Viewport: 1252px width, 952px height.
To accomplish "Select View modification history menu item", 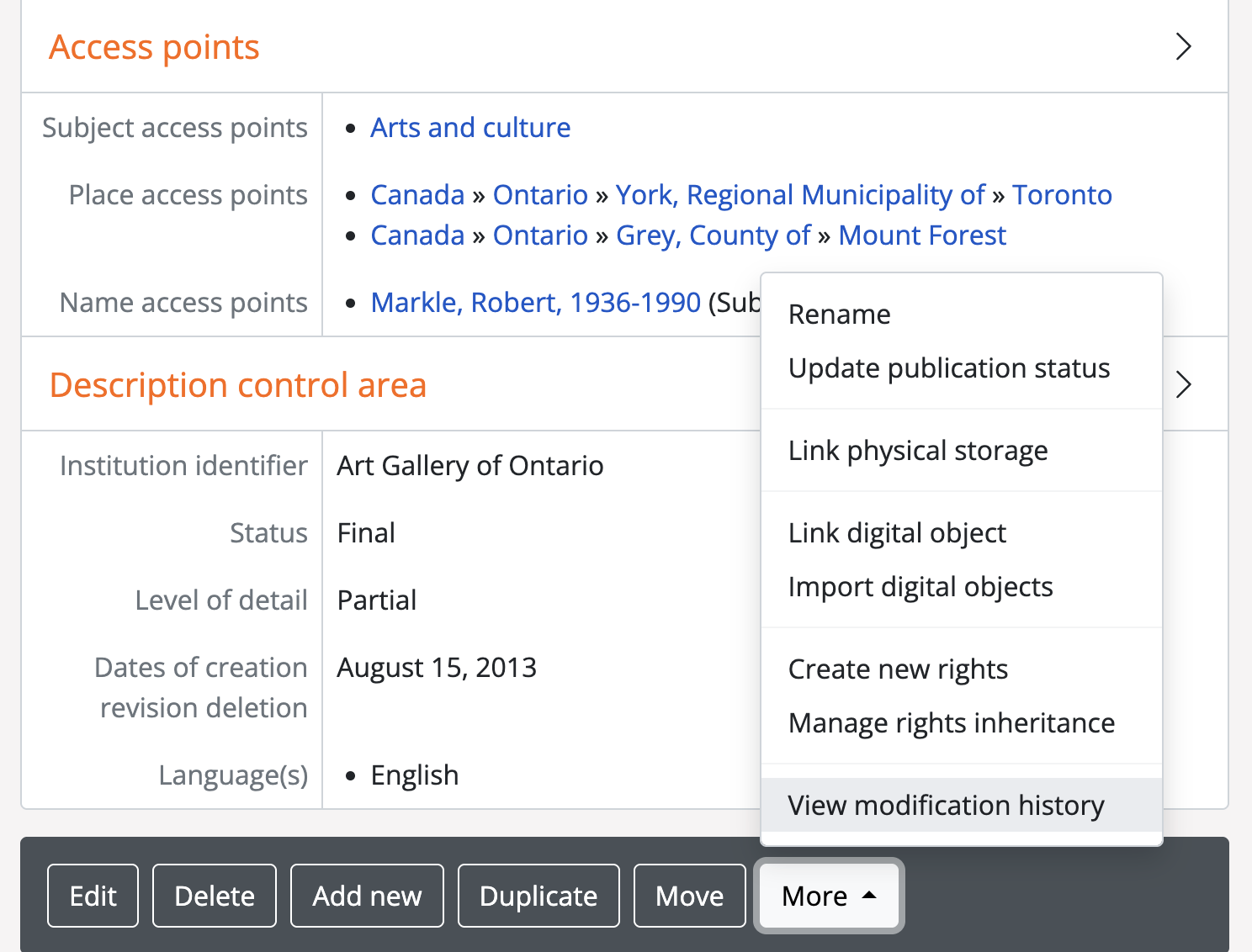I will (946, 806).
